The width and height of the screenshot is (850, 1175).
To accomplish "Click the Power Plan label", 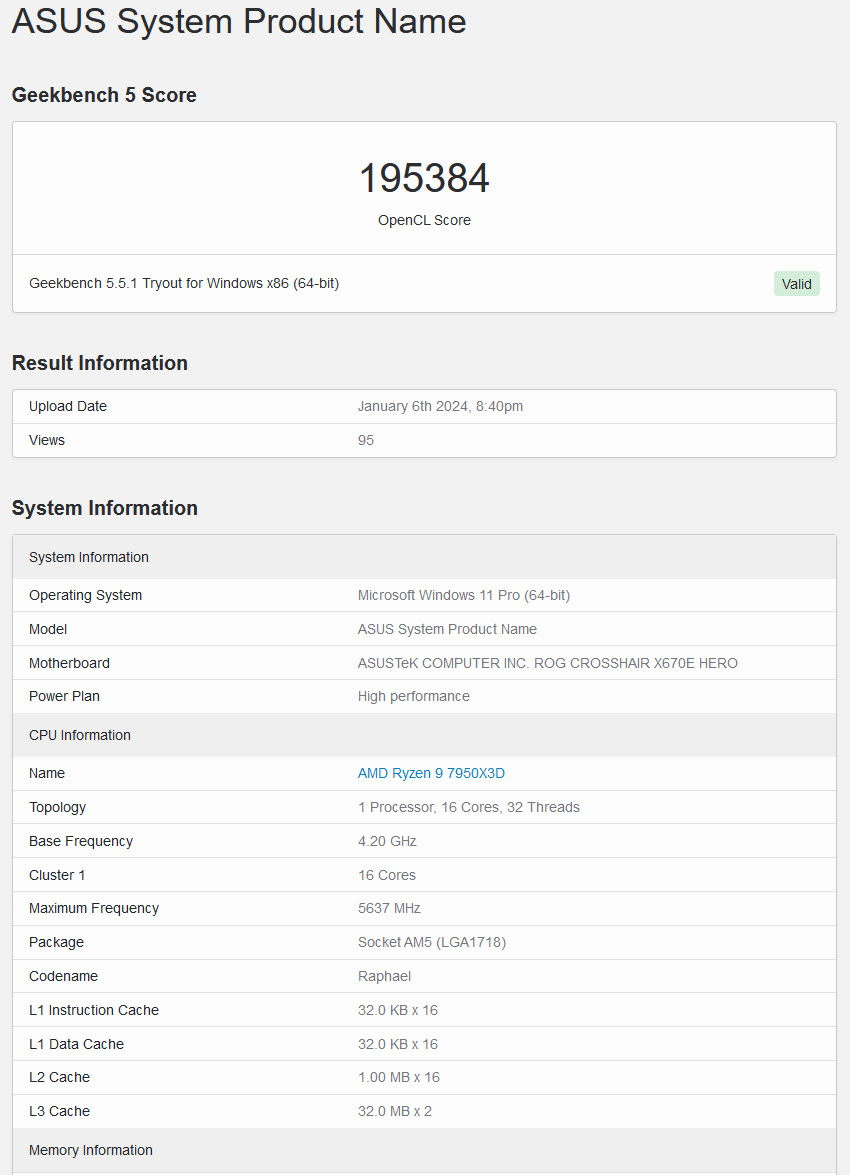I will pos(64,696).
